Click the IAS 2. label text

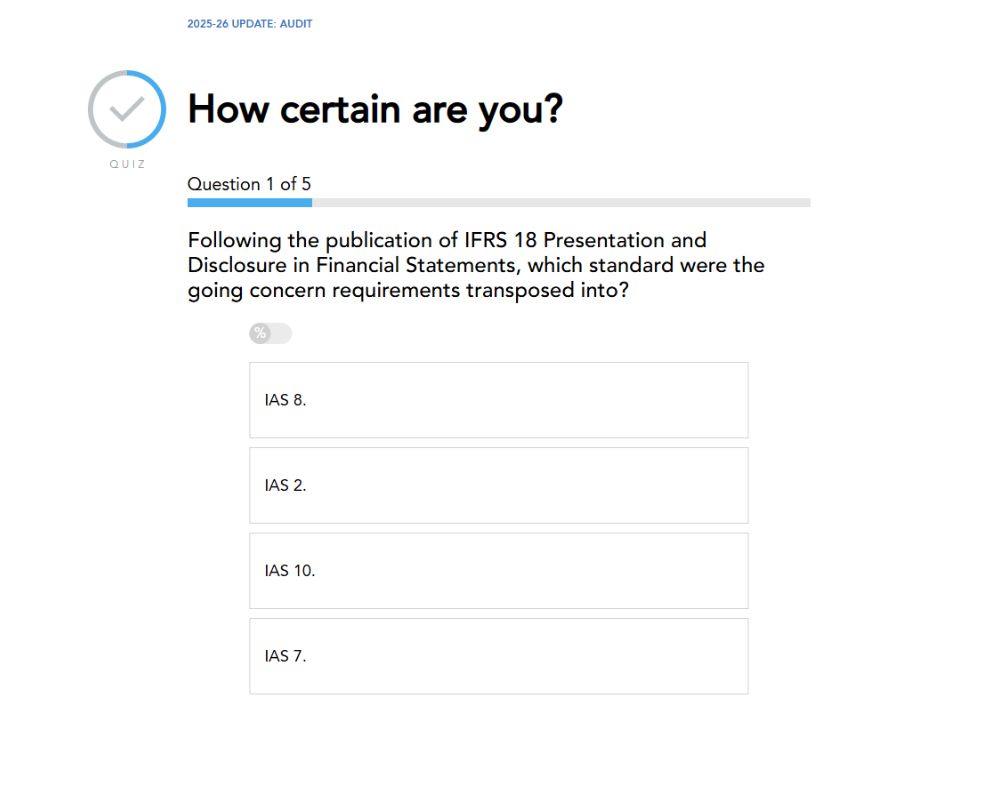tap(285, 485)
